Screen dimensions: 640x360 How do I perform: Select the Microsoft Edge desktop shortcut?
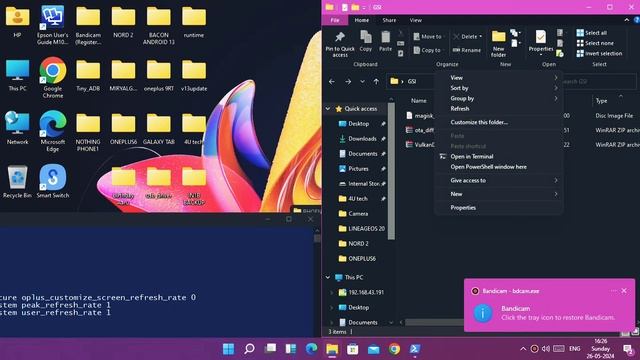click(x=53, y=131)
